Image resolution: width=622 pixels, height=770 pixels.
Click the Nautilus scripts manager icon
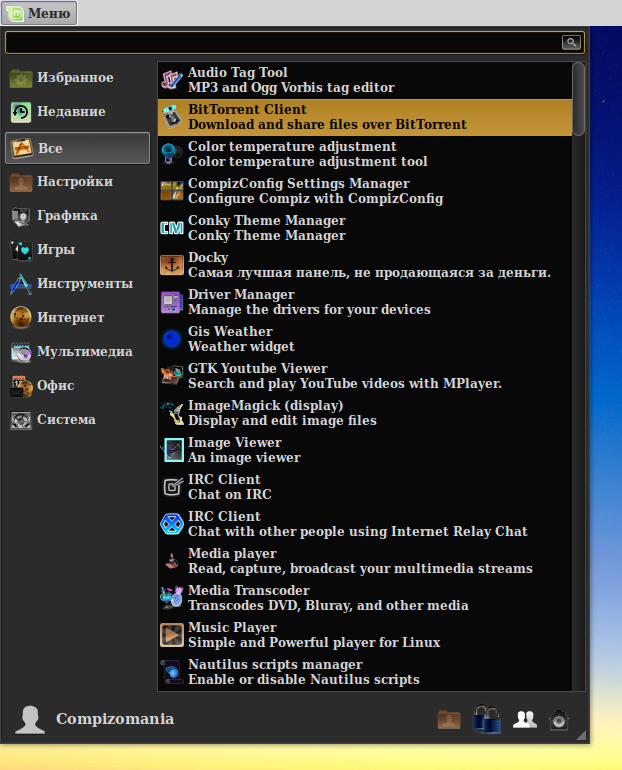pos(172,672)
